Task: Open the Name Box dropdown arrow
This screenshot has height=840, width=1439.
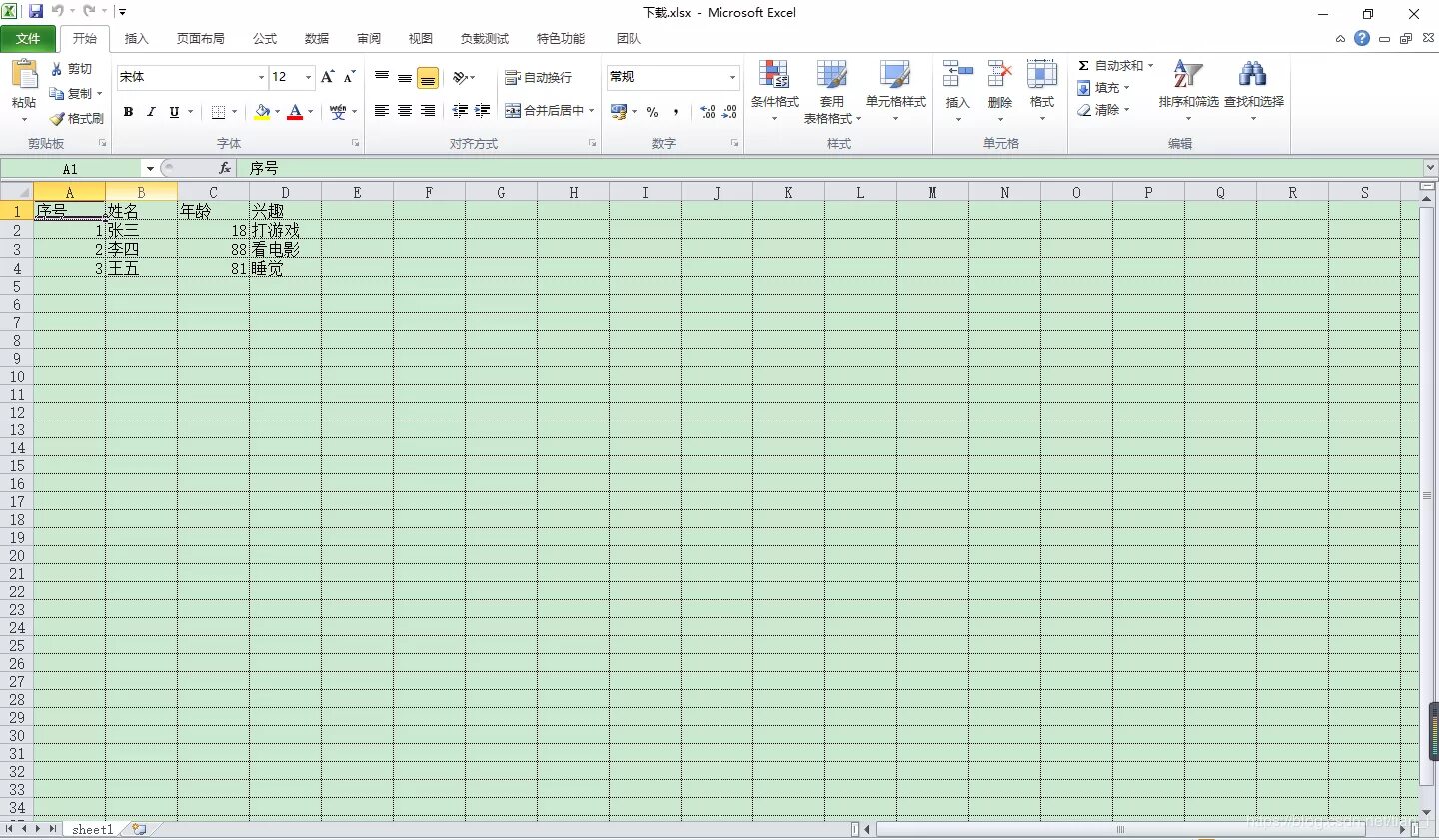Action: pyautogui.click(x=150, y=169)
